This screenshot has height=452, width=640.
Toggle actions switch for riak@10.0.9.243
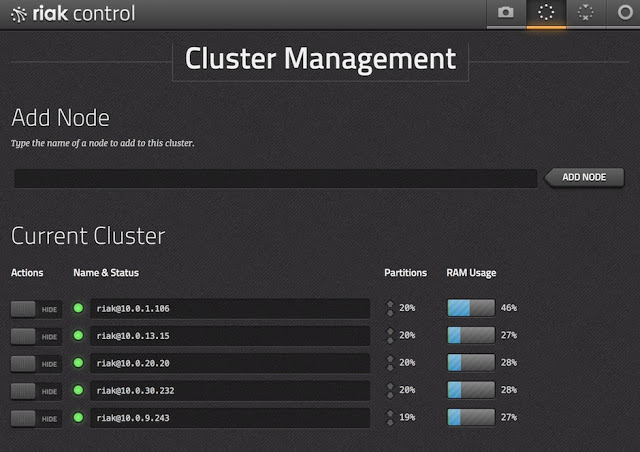tap(36, 418)
